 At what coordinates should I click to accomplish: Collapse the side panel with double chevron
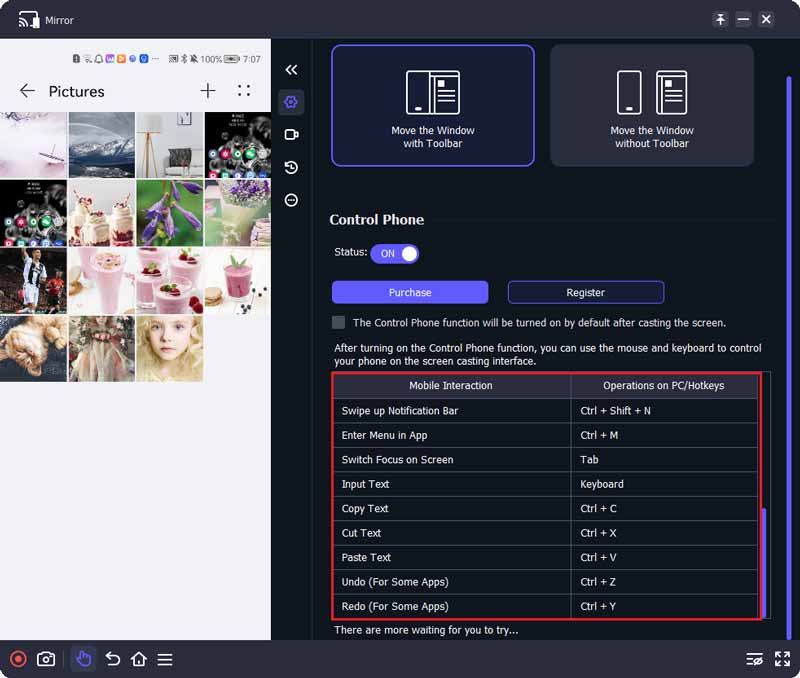291,70
